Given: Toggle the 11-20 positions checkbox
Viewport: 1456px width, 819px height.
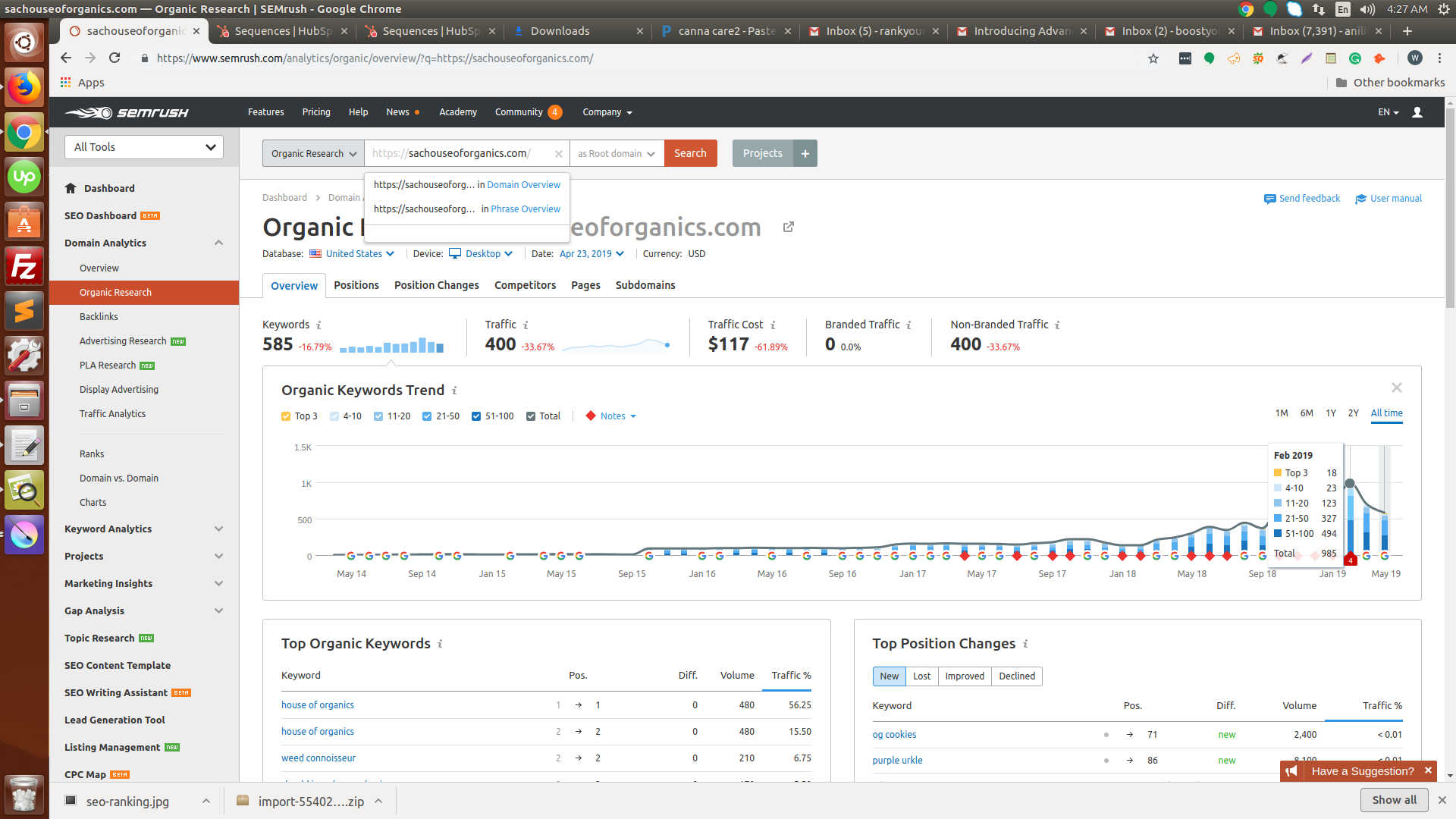Looking at the screenshot, I should [x=378, y=416].
